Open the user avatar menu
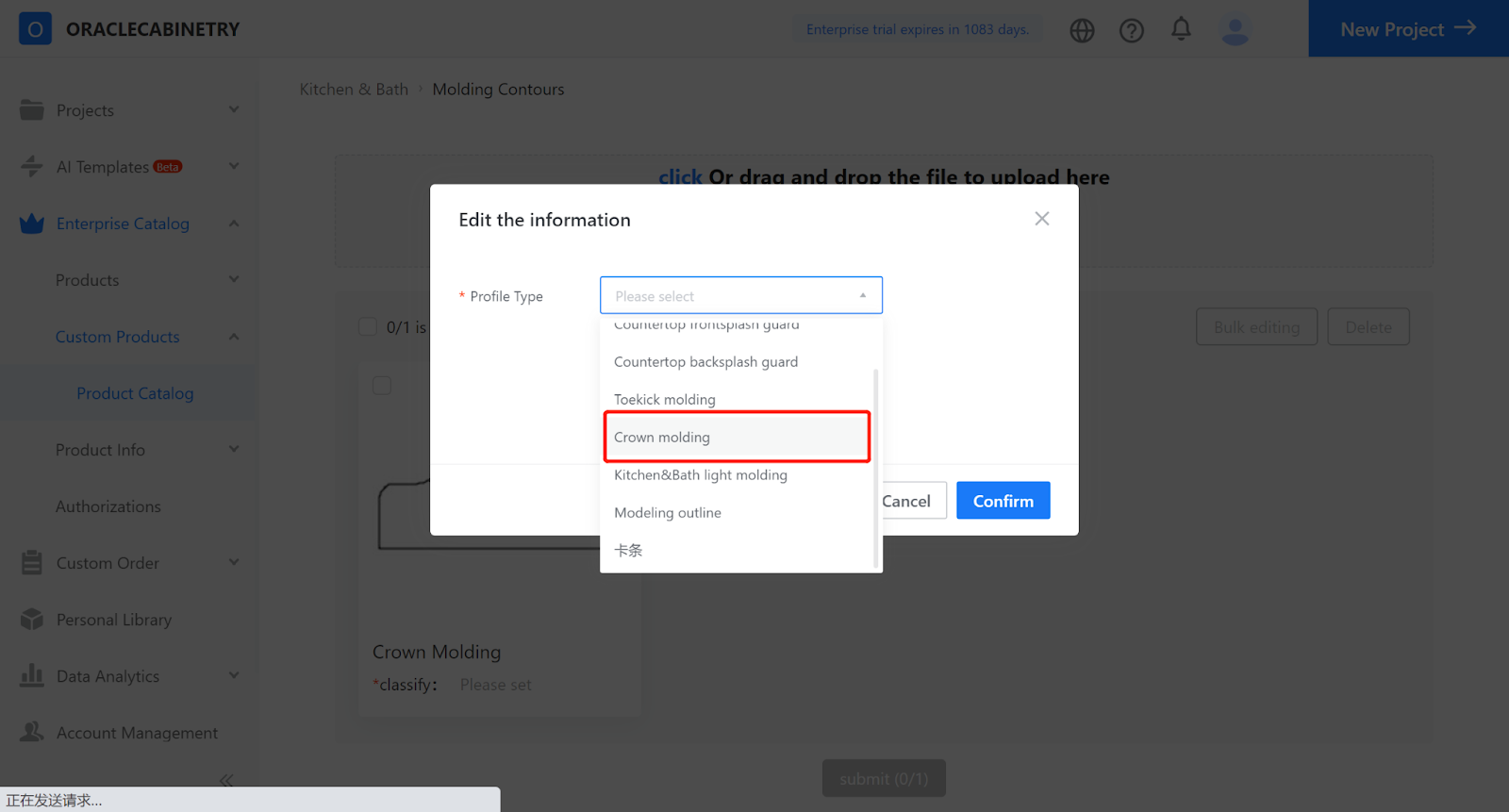 tap(1235, 29)
